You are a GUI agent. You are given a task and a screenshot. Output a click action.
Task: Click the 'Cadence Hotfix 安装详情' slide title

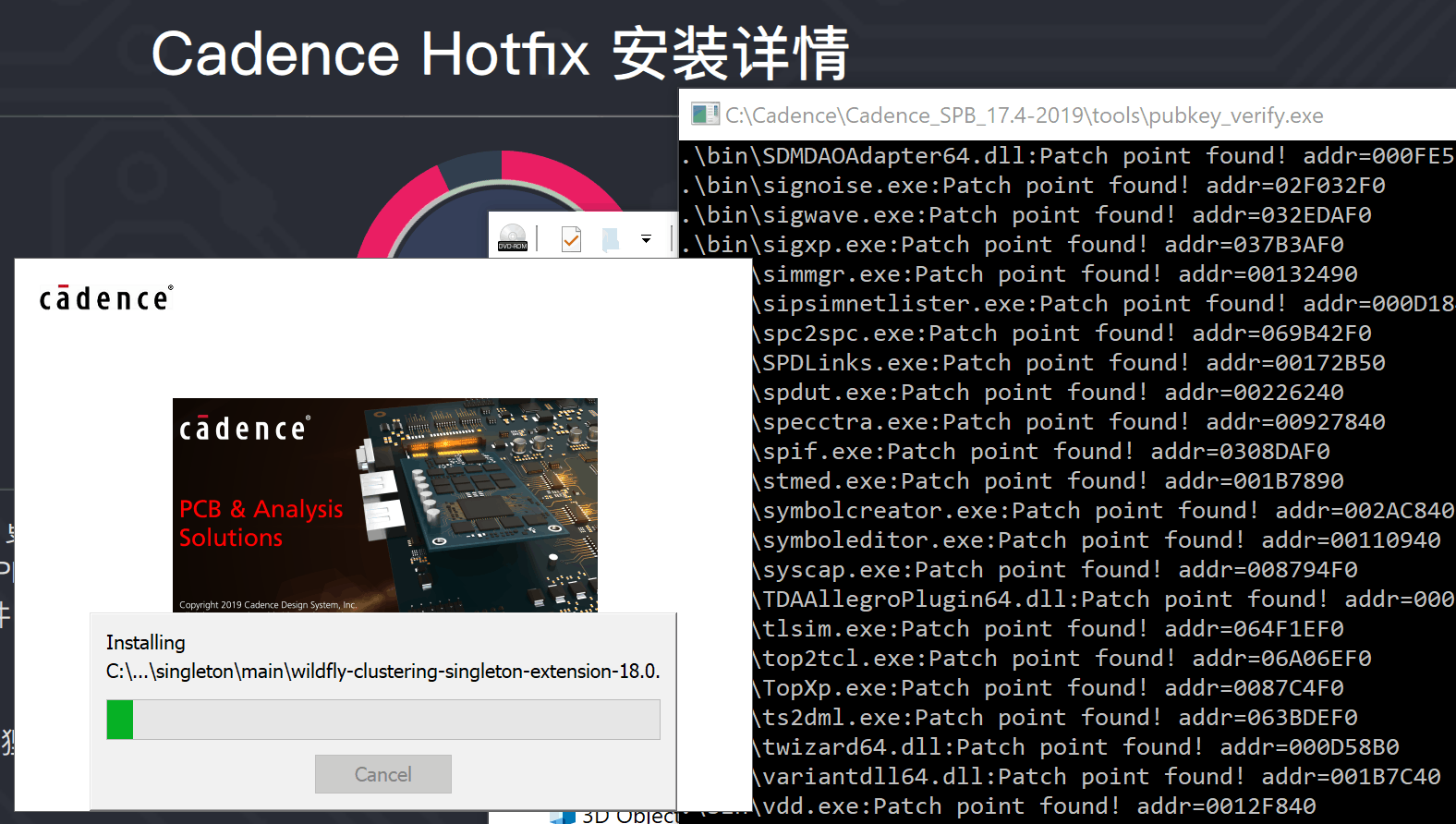point(500,53)
